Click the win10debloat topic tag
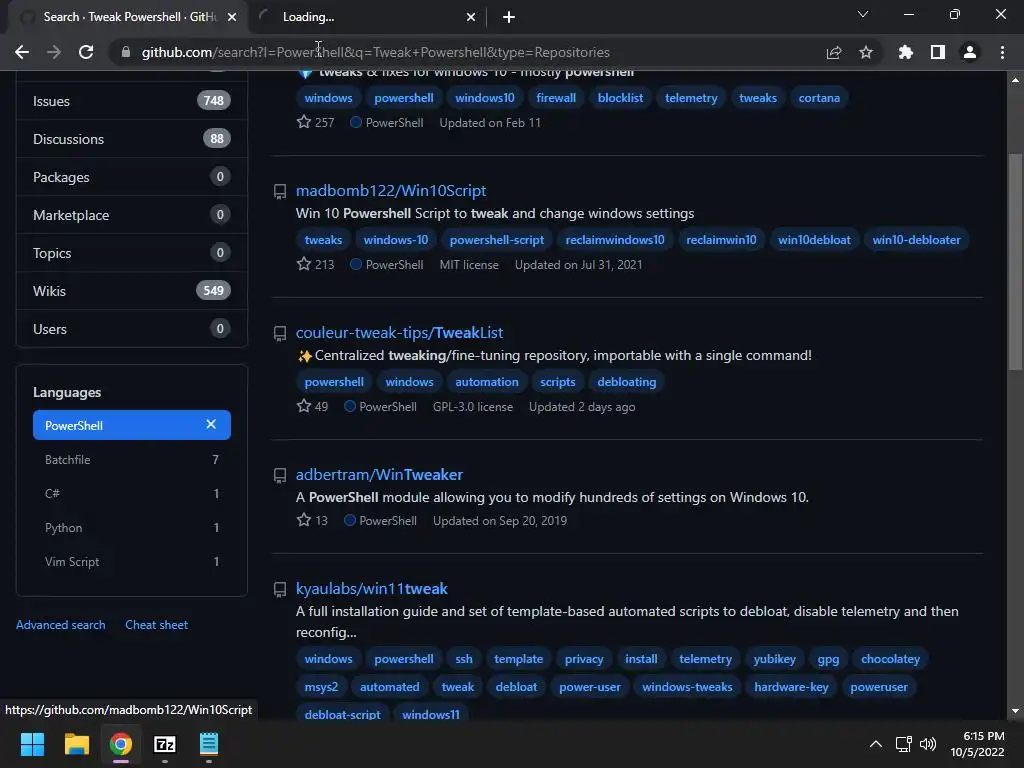Screen dimensions: 1024x768 coord(814,240)
